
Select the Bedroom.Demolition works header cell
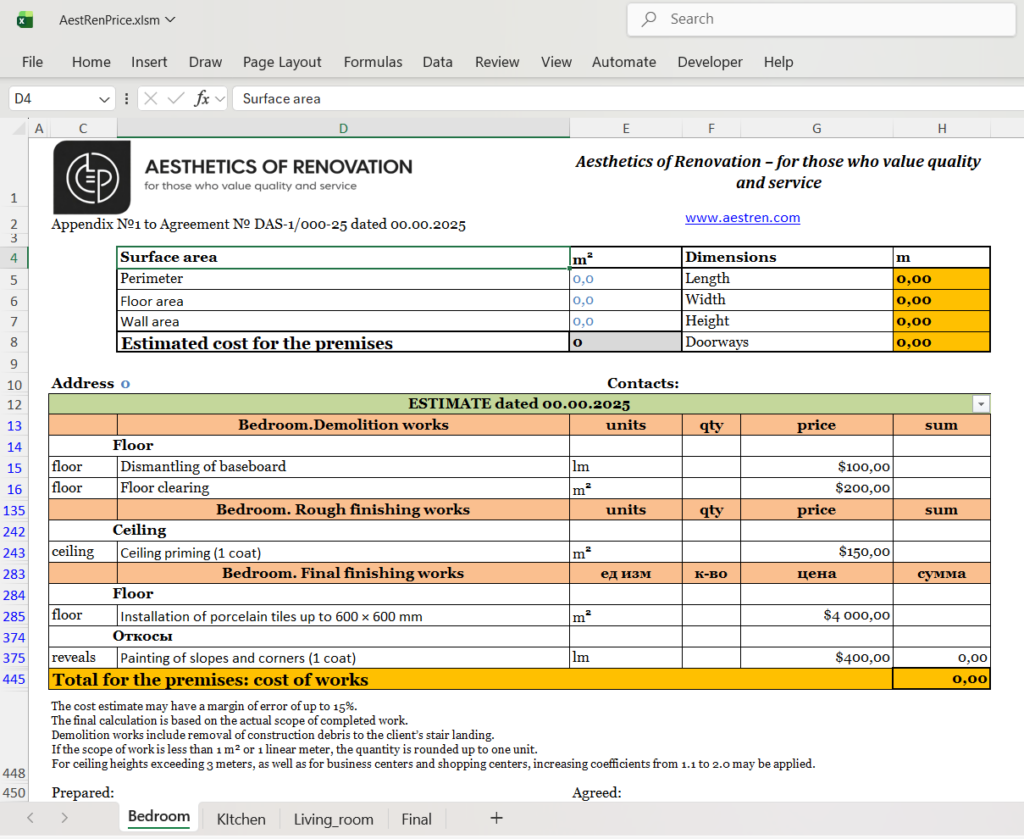[344, 425]
